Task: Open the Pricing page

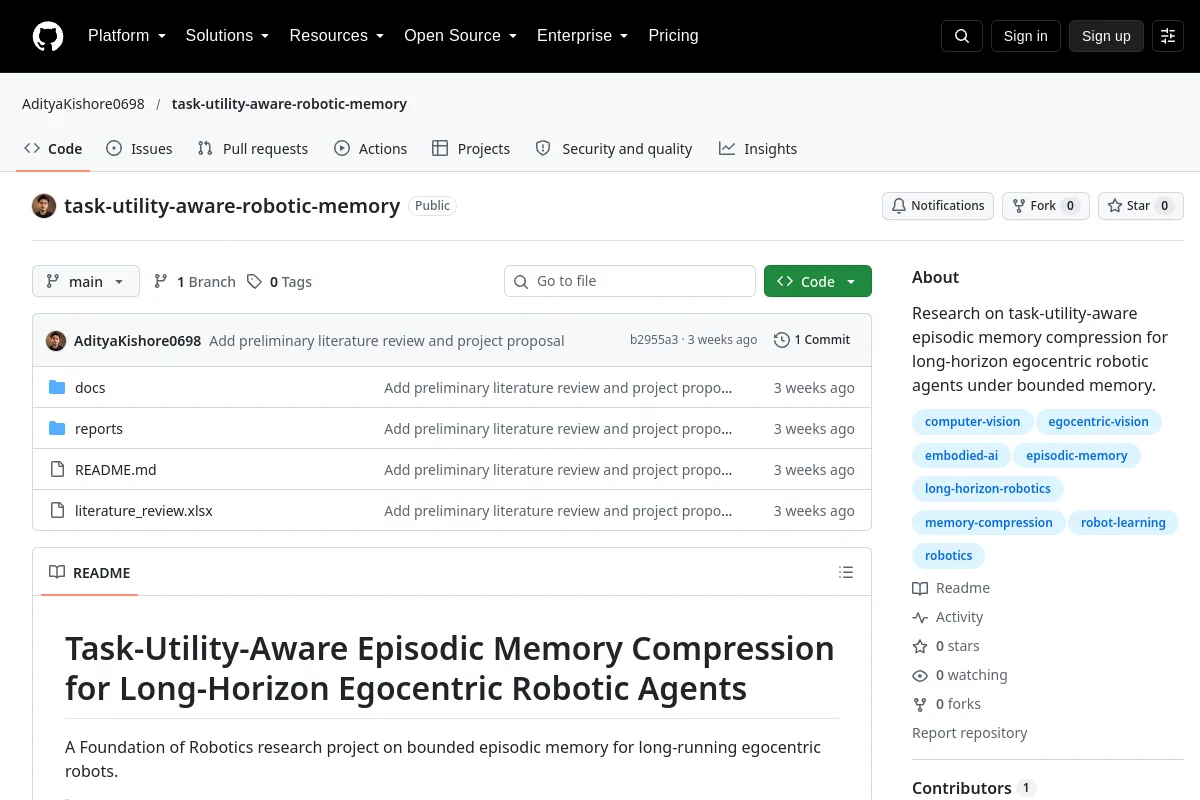Action: (673, 36)
